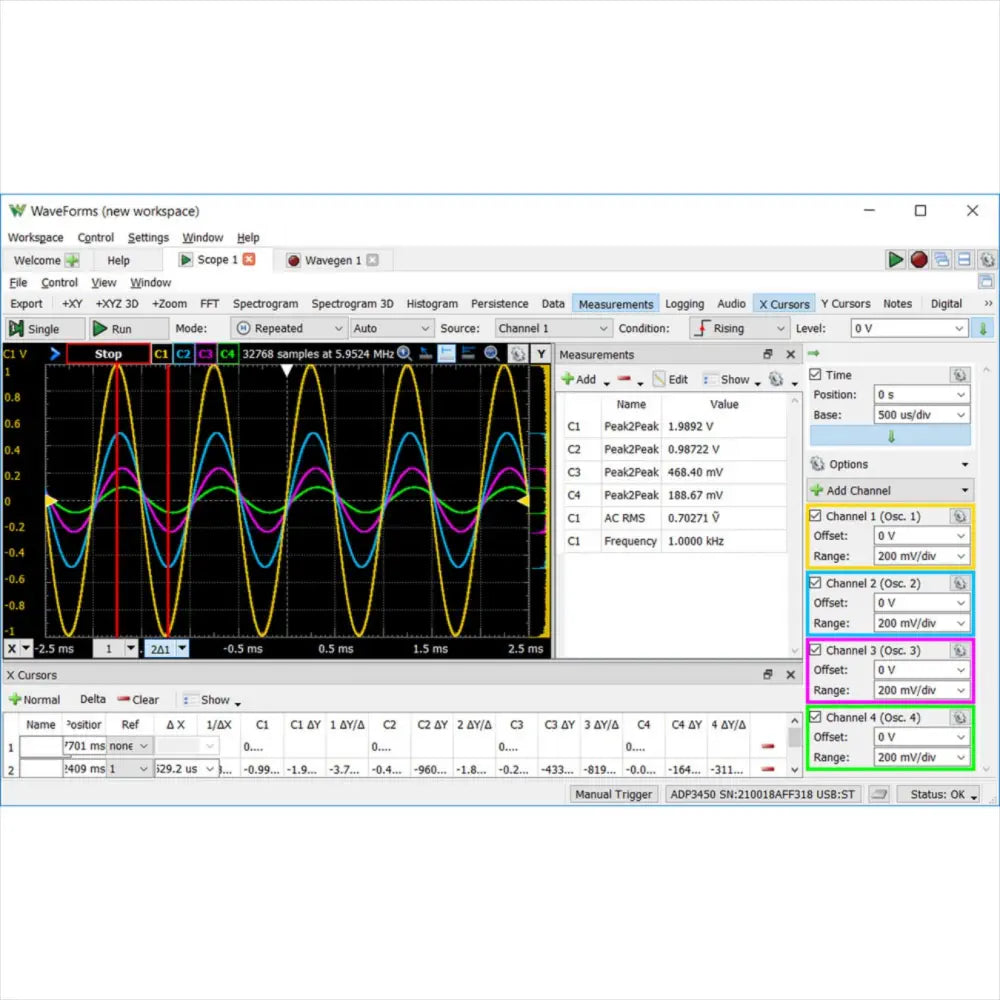The image size is (1000, 1000).
Task: Disable Channel 4 (Osc. 4) checkbox
Action: click(x=816, y=717)
